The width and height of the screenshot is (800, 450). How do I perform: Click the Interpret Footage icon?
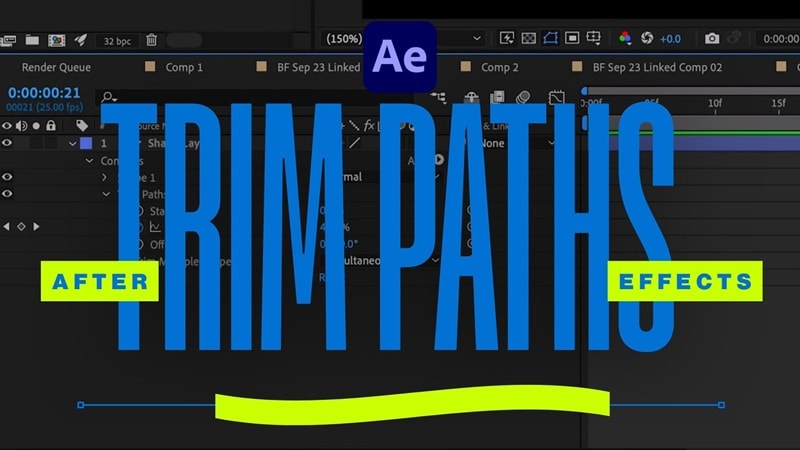click(x=7, y=40)
